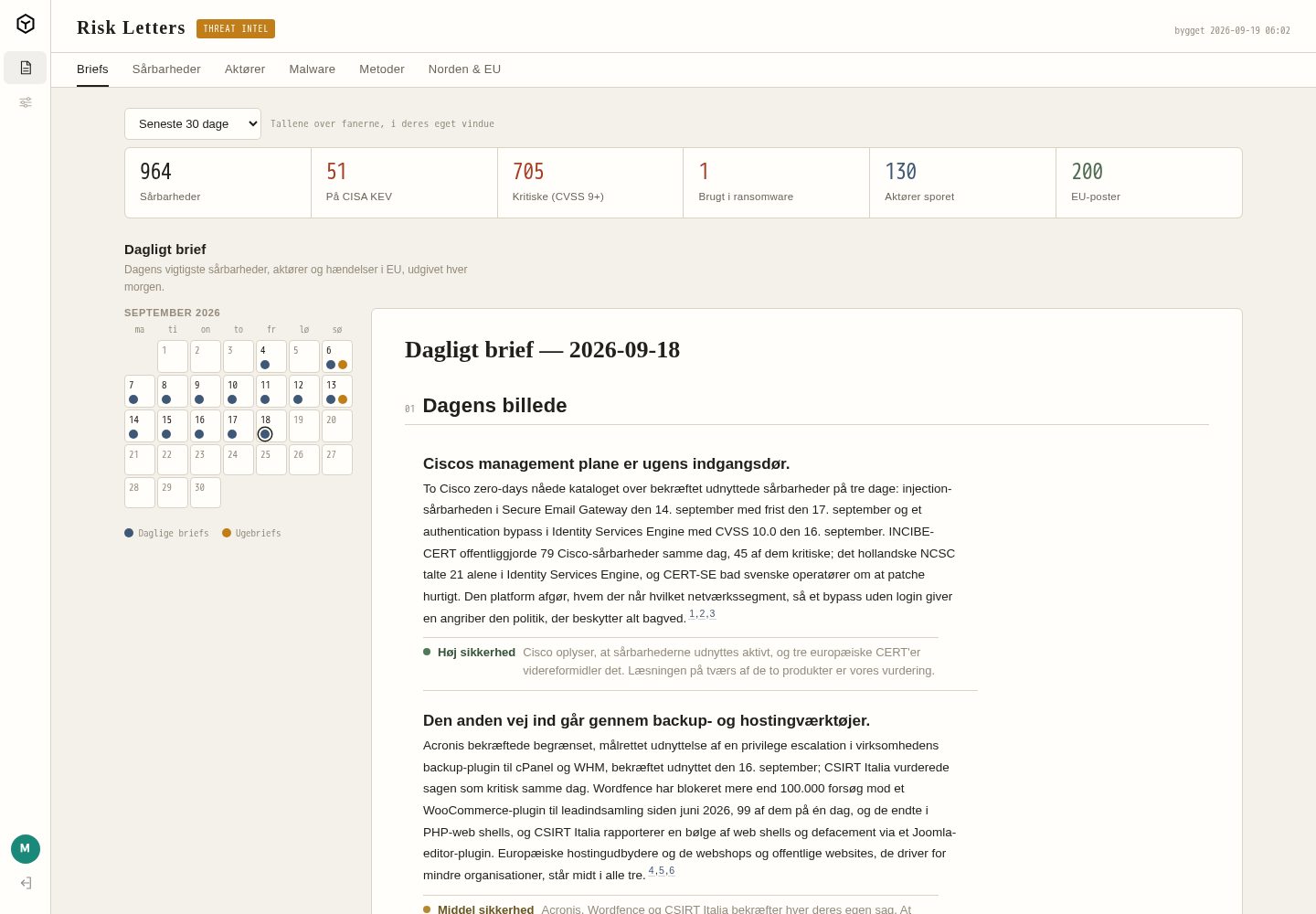Viewport: 1316px width, 914px height.
Task: Open the Aktører tab
Action: coord(245,69)
